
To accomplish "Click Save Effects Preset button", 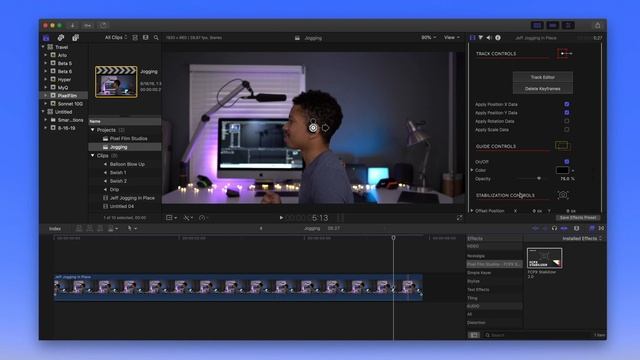I will click(578, 218).
